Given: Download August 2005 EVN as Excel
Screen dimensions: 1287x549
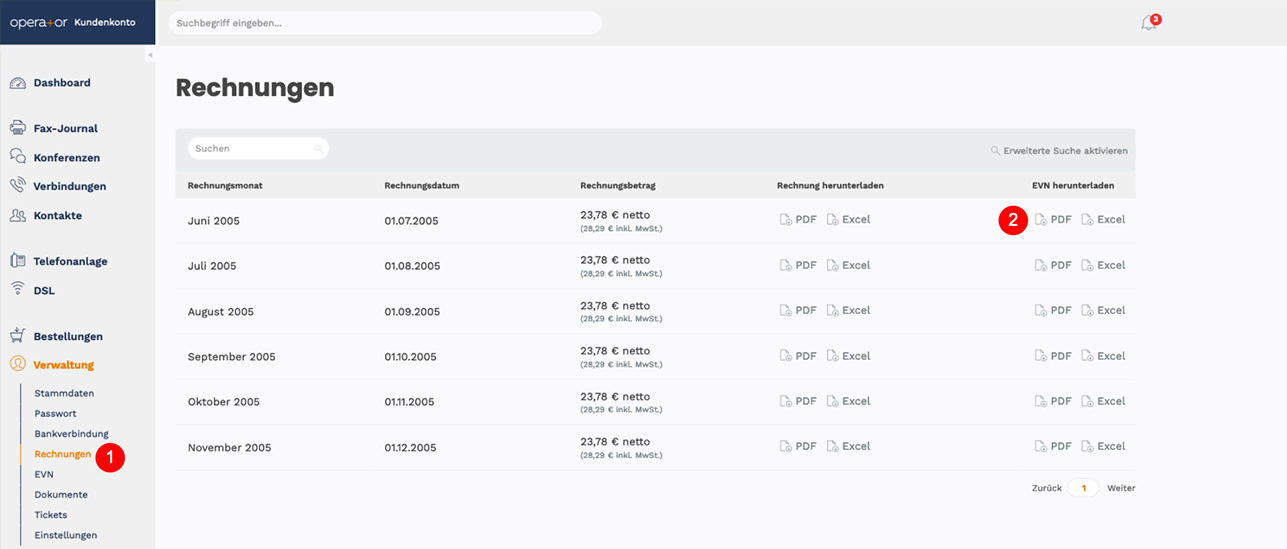Looking at the screenshot, I should 1103,310.
